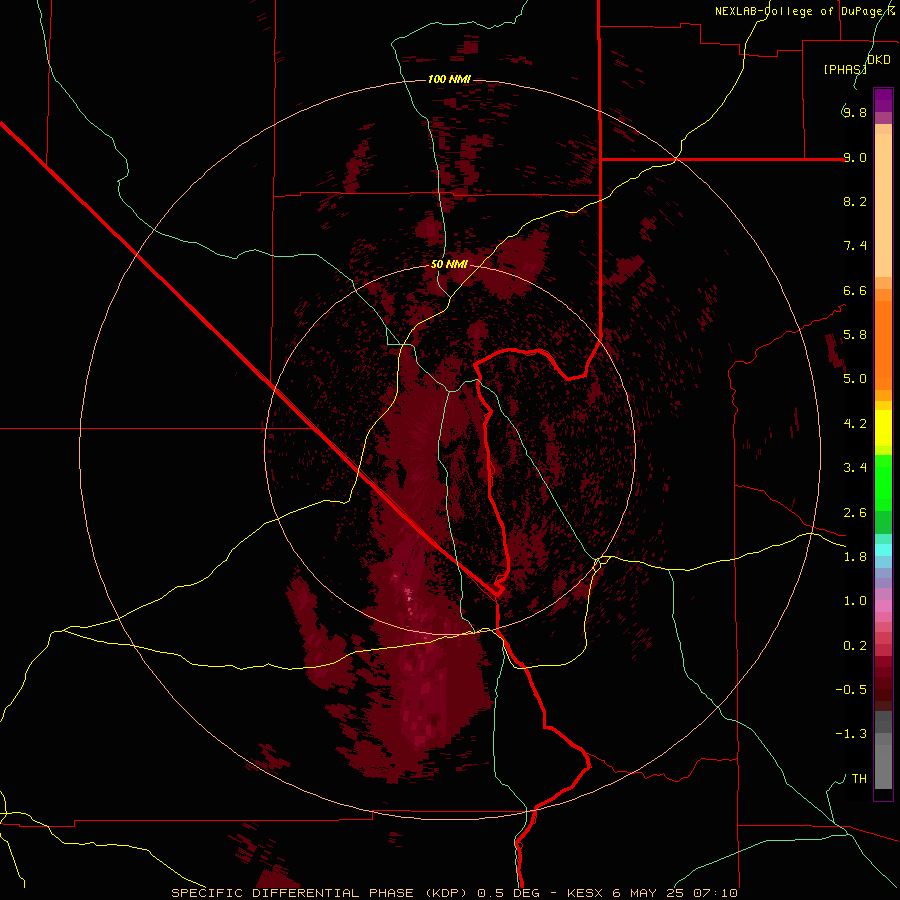Image resolution: width=900 pixels, height=900 pixels.
Task: Click the [PHAS] legend heading
Action: [x=845, y=69]
